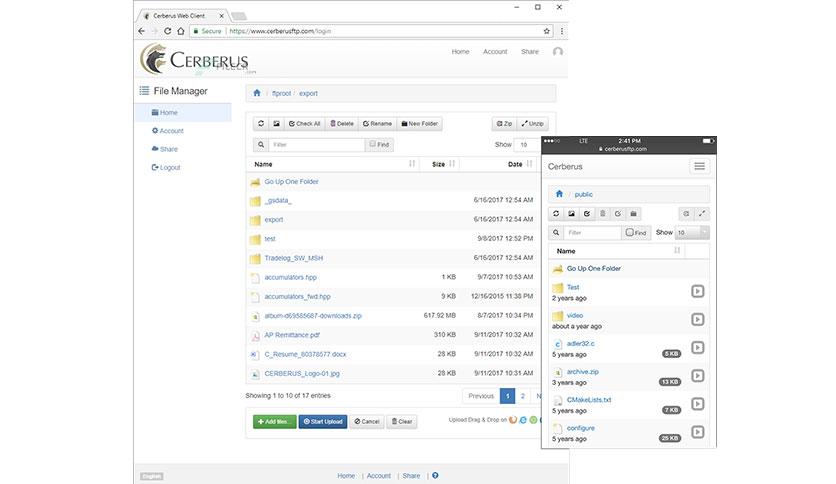Viewport: 836px width, 484px height.
Task: Click the Check All toolbar button
Action: 304,124
